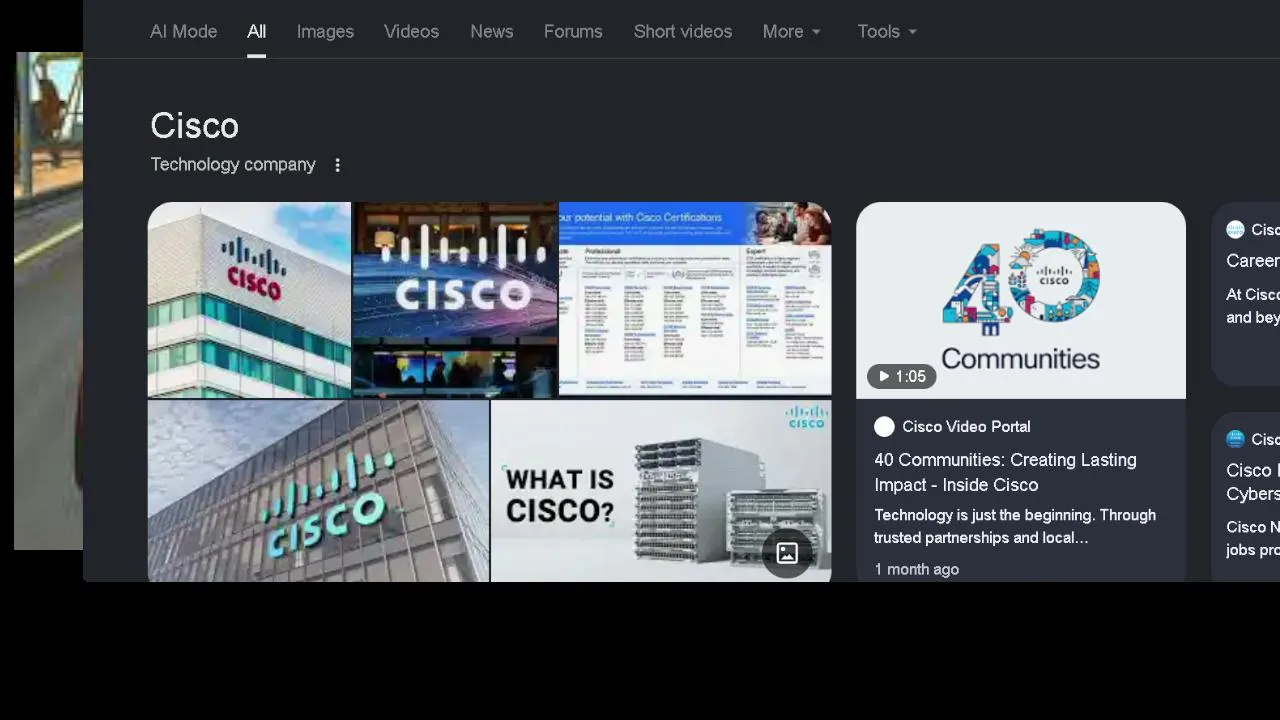Click the Cisco Video Portal source icon
Screen dimensions: 1280x720
coord(884,427)
